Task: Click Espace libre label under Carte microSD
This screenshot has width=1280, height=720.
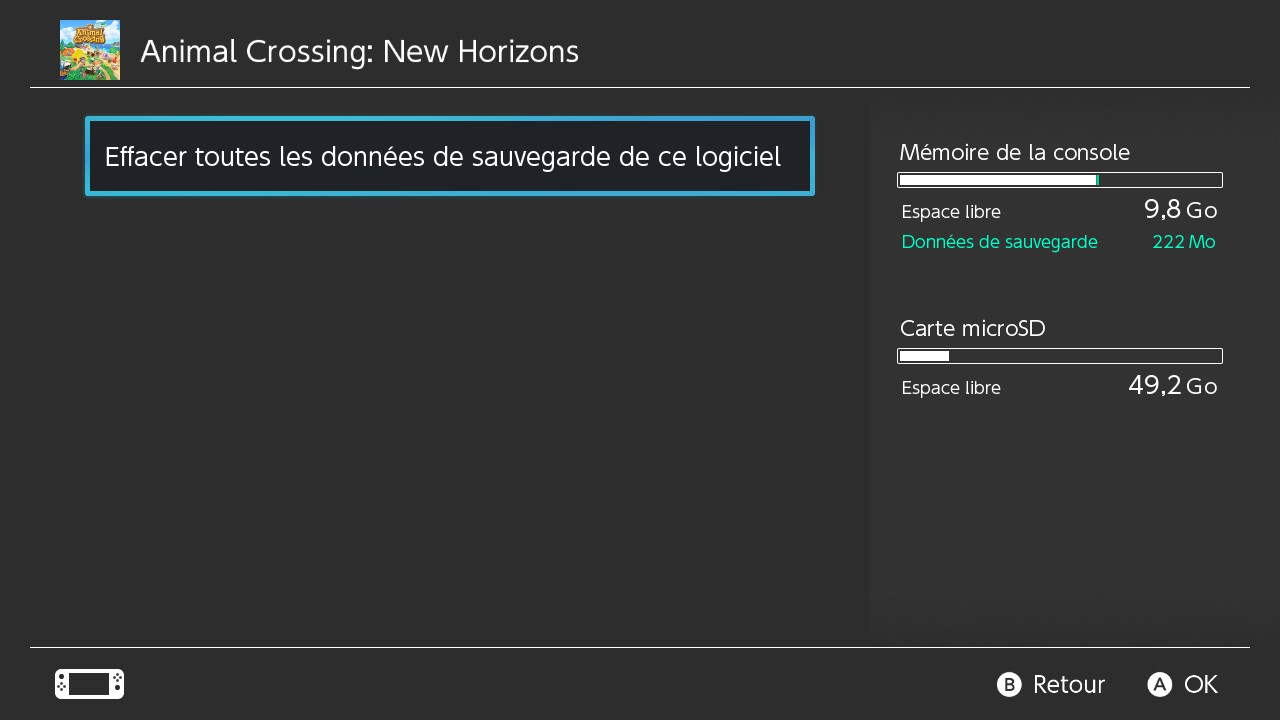Action: [x=950, y=388]
